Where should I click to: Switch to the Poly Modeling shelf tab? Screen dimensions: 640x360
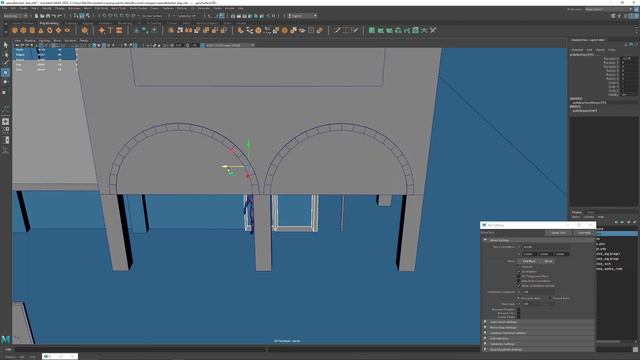[49, 23]
